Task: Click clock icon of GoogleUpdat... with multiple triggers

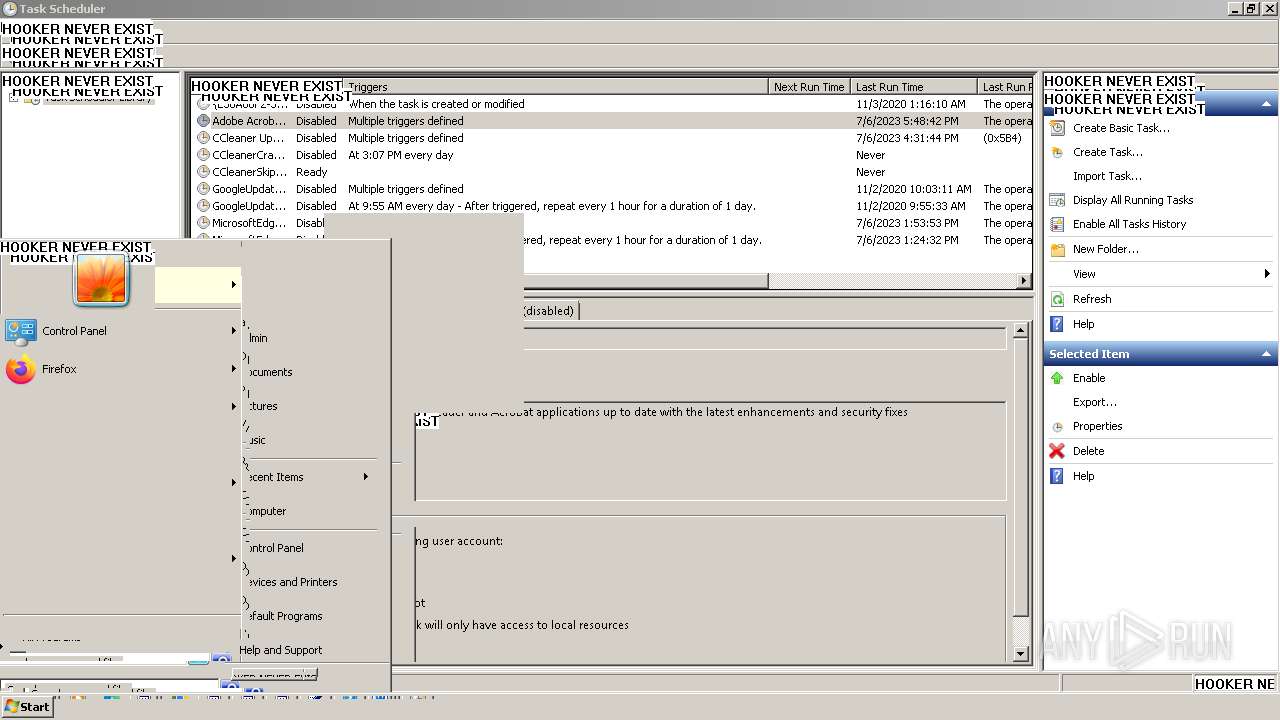Action: 203,189
